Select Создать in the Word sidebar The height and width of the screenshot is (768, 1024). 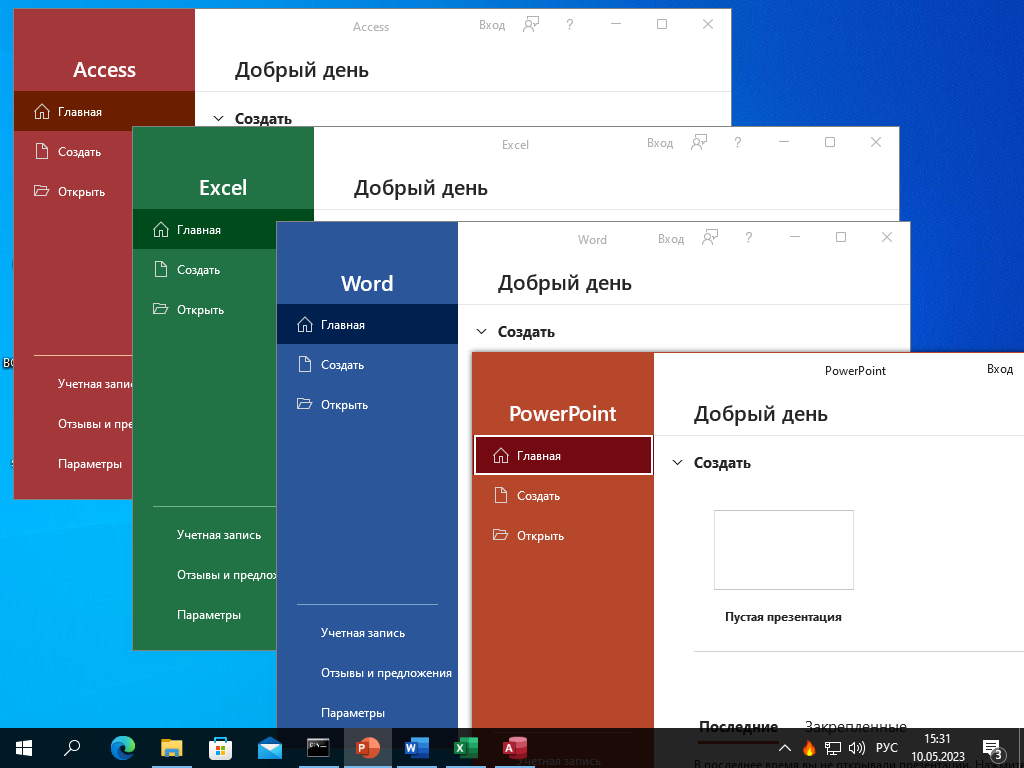(368, 365)
